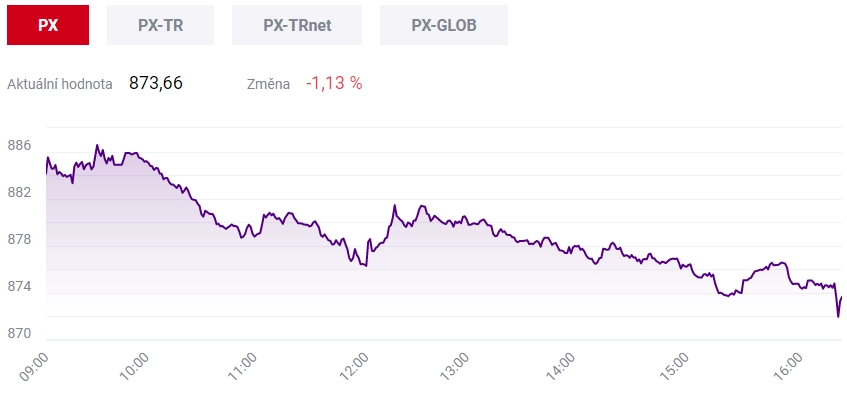
Task: Click the 11:00 time axis label
Action: pos(241,367)
